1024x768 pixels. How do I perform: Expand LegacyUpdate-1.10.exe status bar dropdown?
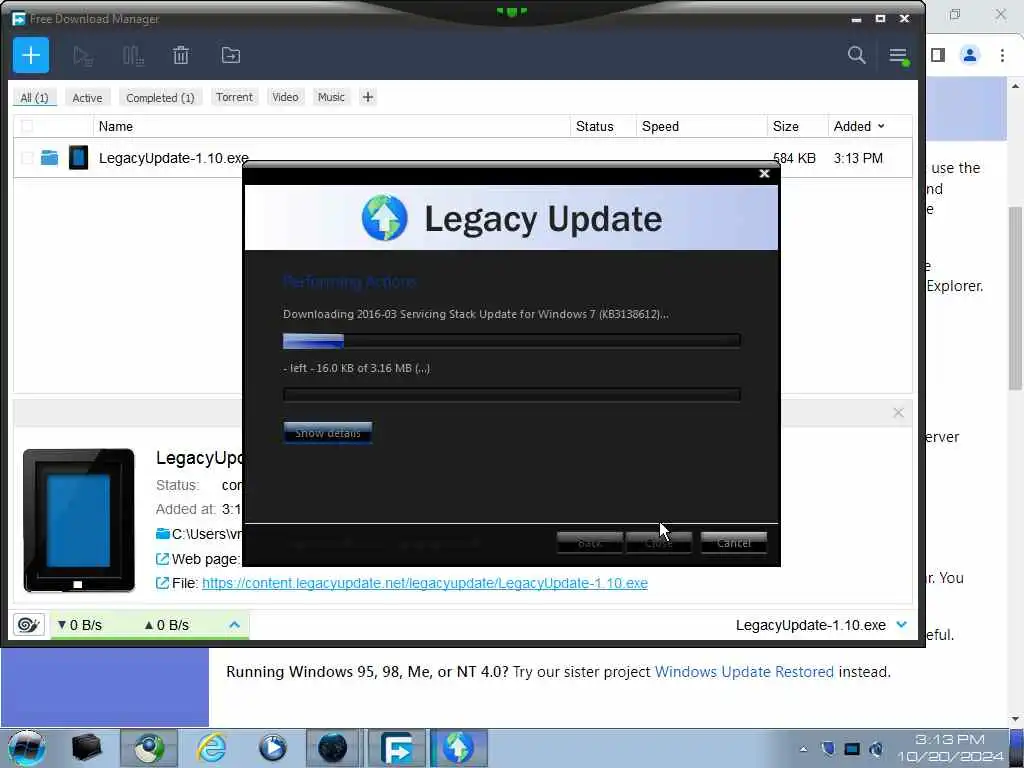[902, 625]
